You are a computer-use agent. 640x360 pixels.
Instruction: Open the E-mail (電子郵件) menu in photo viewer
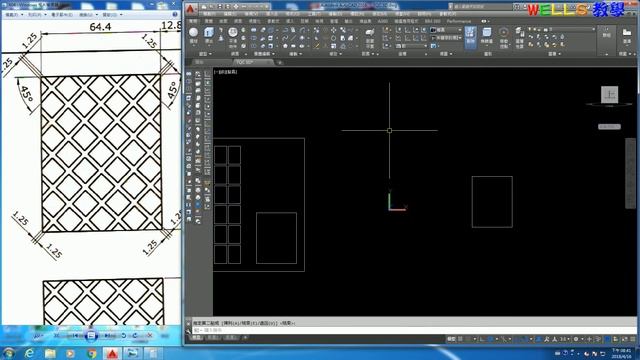(62, 15)
